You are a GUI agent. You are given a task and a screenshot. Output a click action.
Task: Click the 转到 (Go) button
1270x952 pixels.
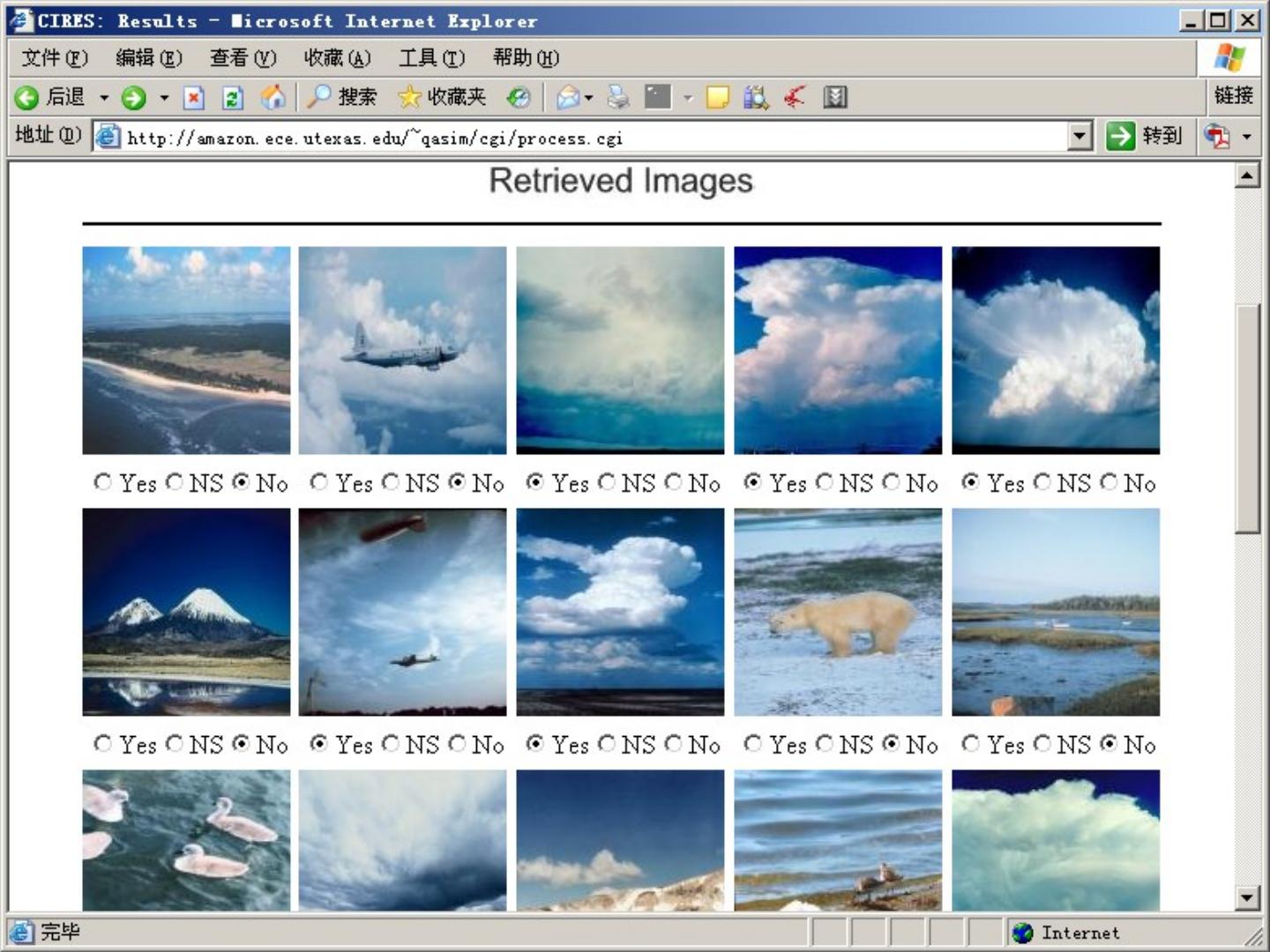(x=1145, y=136)
